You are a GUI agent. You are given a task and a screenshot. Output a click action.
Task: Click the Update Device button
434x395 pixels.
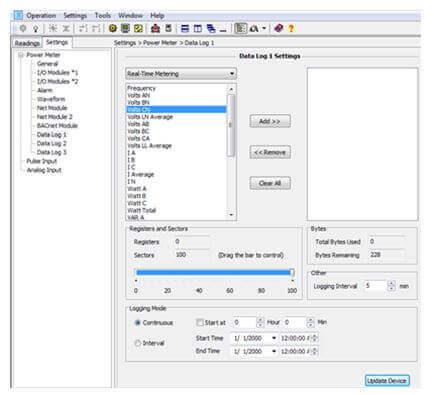387,381
